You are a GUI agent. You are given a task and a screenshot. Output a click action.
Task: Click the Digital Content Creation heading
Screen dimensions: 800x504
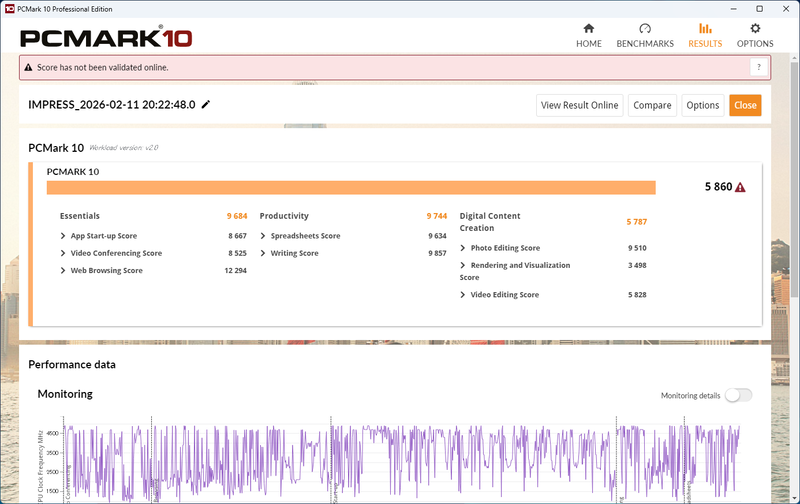pos(490,222)
